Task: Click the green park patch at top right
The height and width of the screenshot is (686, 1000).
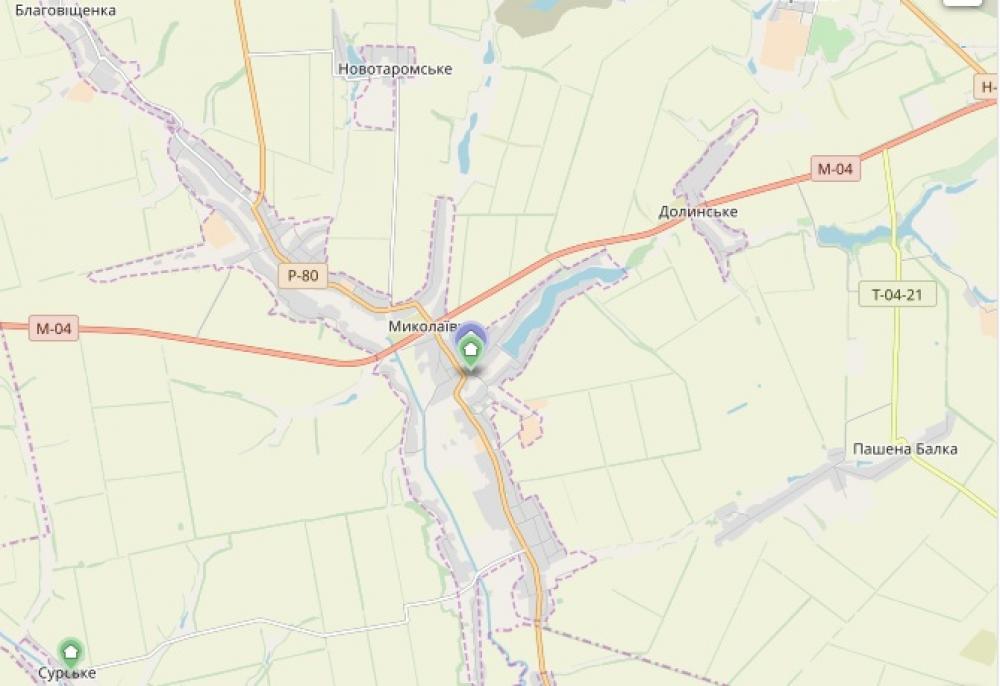Action: [x=829, y=38]
